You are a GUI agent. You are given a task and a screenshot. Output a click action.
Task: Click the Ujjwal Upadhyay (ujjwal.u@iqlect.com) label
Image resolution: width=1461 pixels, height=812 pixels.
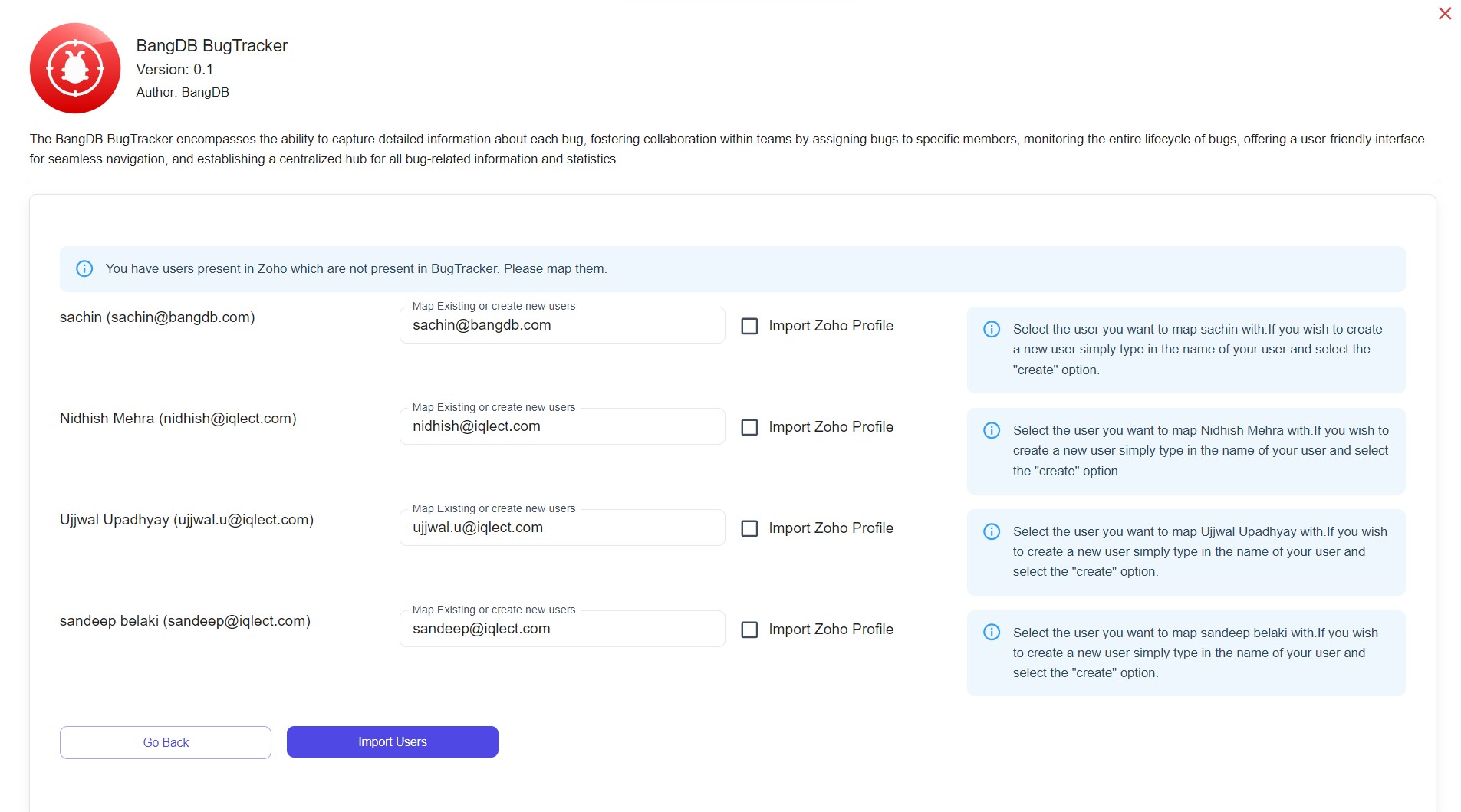pos(187,520)
